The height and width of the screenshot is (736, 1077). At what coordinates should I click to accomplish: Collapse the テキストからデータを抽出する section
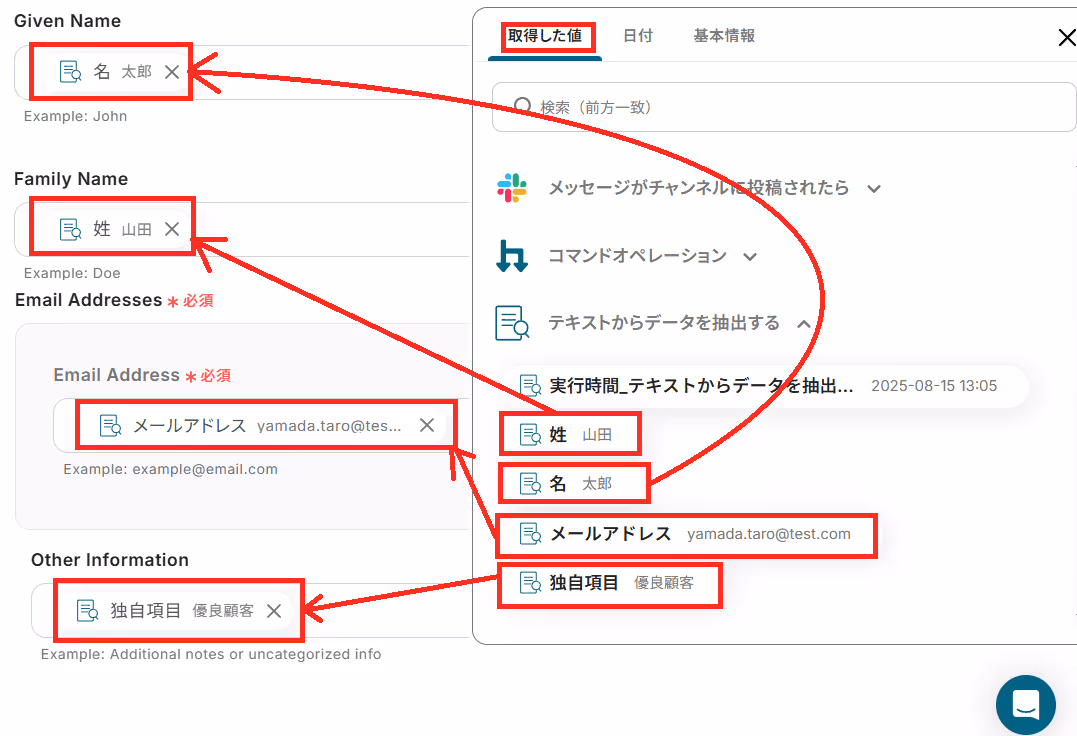(x=804, y=323)
